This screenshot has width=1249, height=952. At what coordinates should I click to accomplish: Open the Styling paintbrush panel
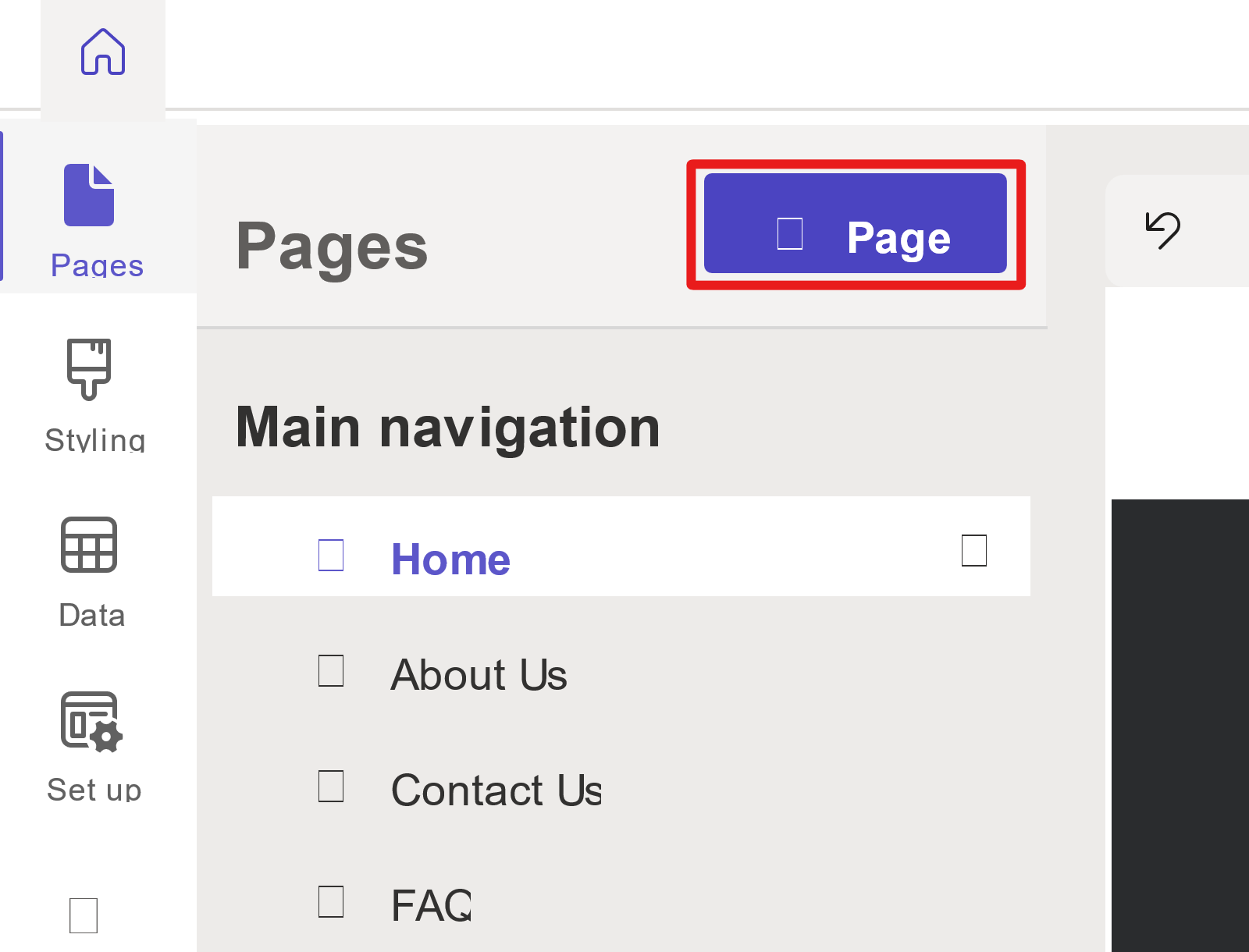click(94, 396)
